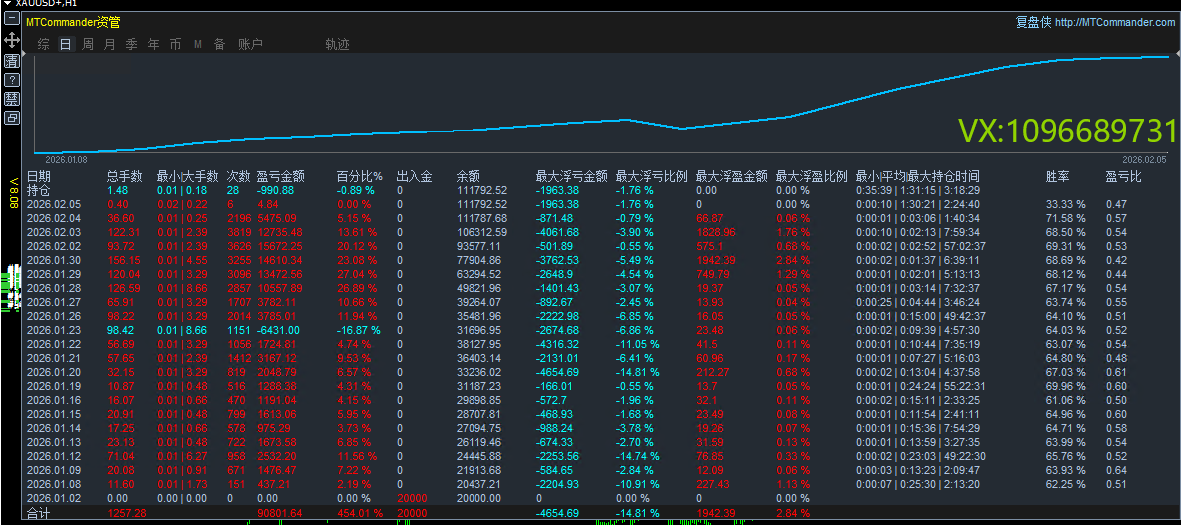Image resolution: width=1181 pixels, height=525 pixels.
Task: Select the M tab
Action: click(x=197, y=44)
